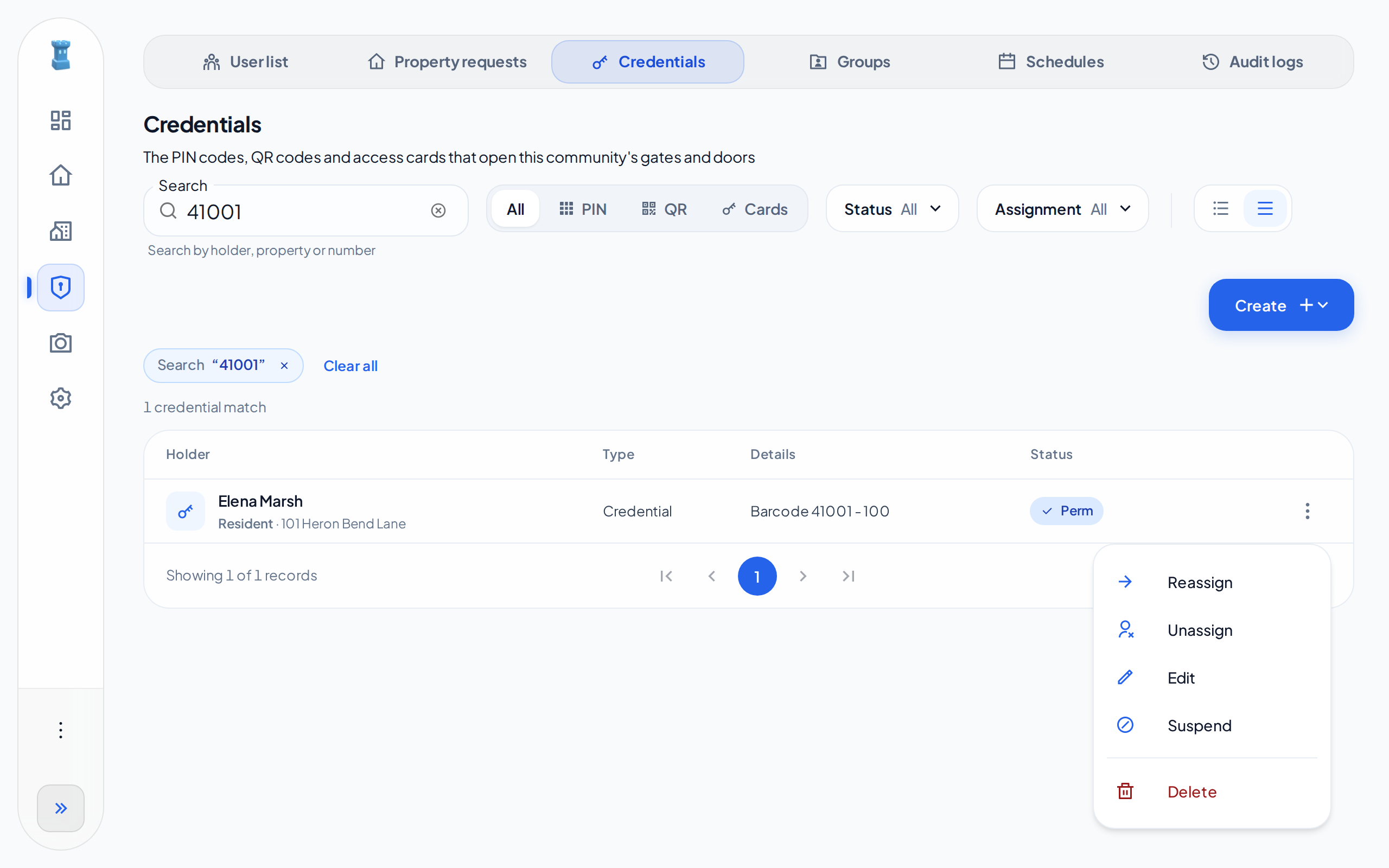Open sidebar more options vertical dots
This screenshot has width=1389, height=868.
pyautogui.click(x=60, y=730)
